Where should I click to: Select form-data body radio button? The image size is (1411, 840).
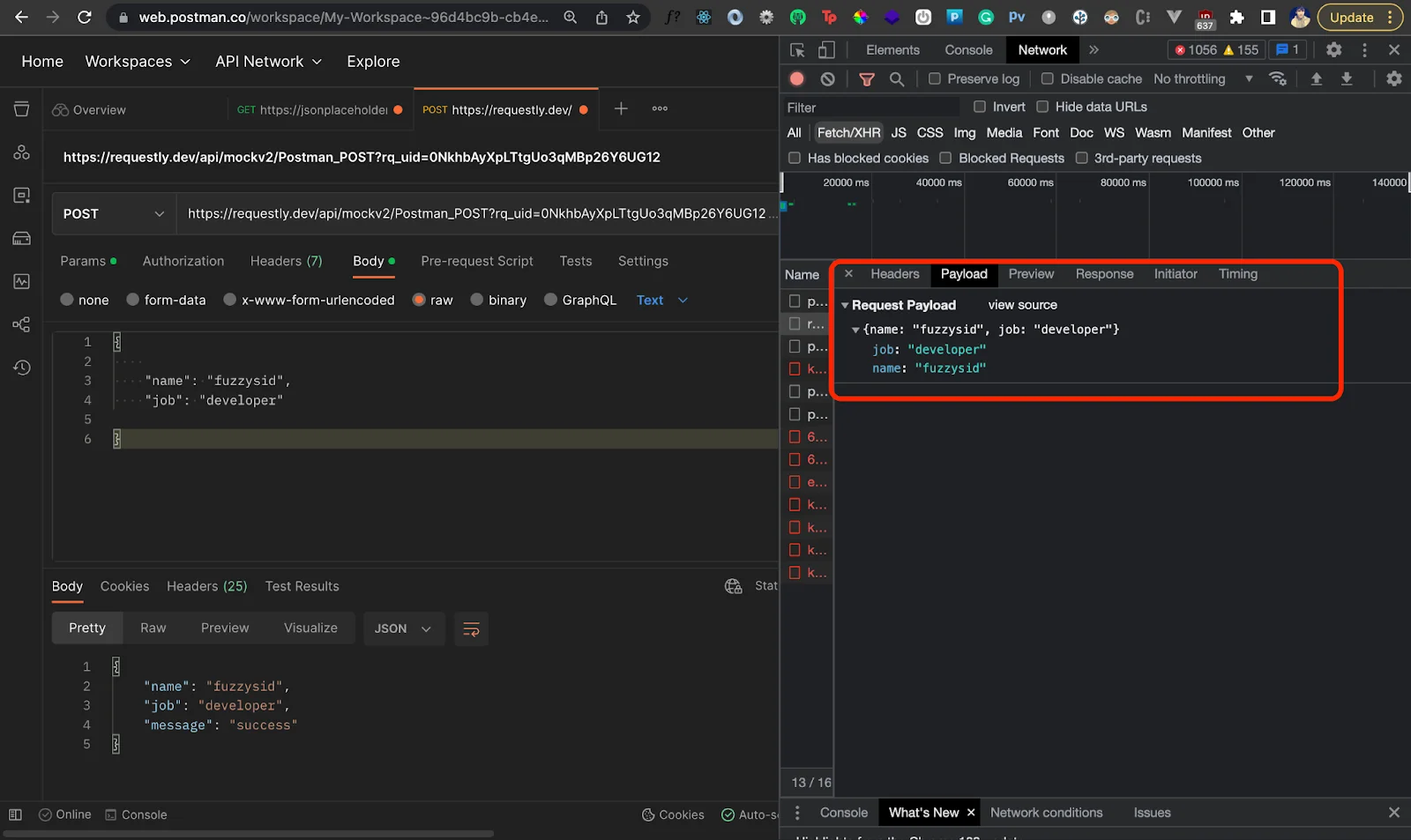[133, 300]
